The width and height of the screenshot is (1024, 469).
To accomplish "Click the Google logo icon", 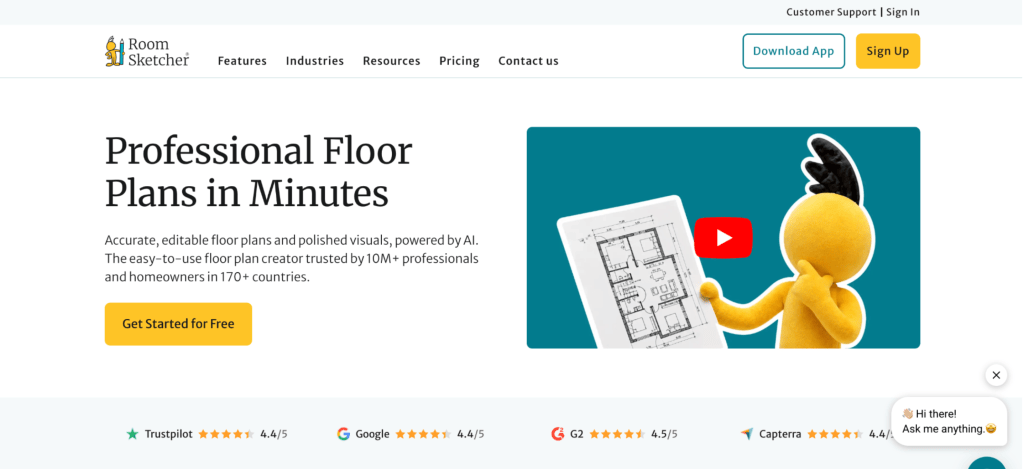I will 344,434.
